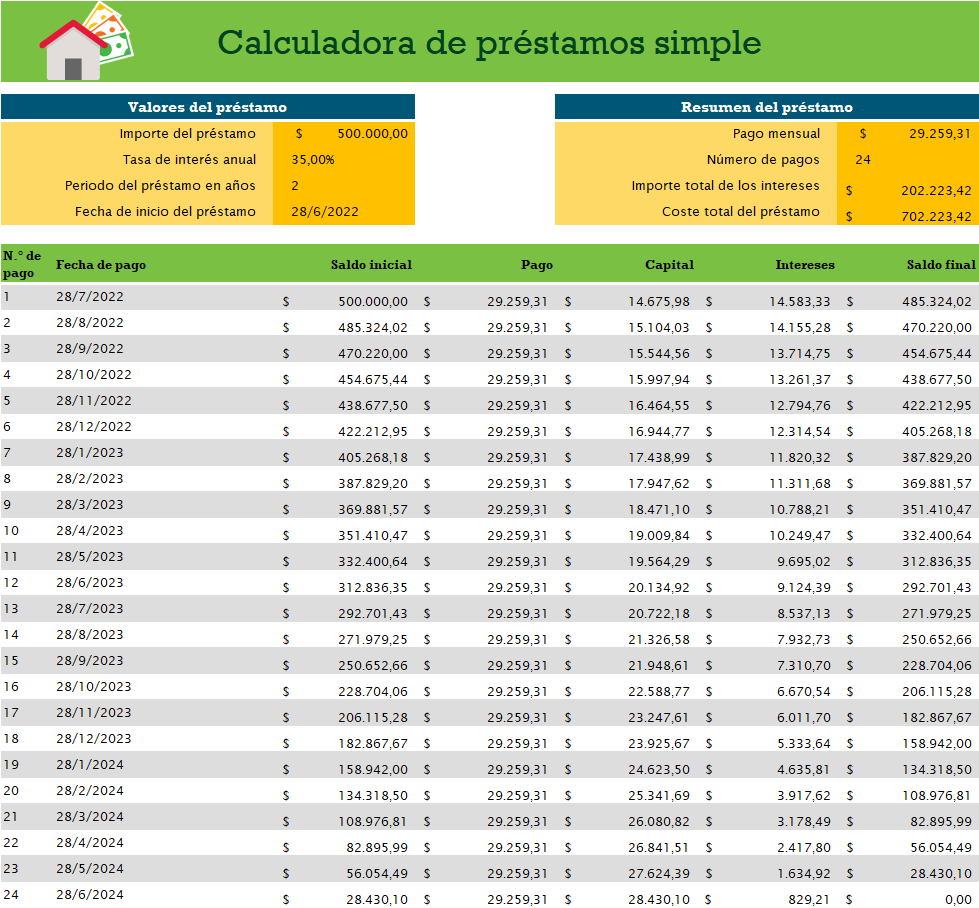Screen dimensions: 979x908
Task: Click the Valores del préstamo header
Action: click(207, 107)
